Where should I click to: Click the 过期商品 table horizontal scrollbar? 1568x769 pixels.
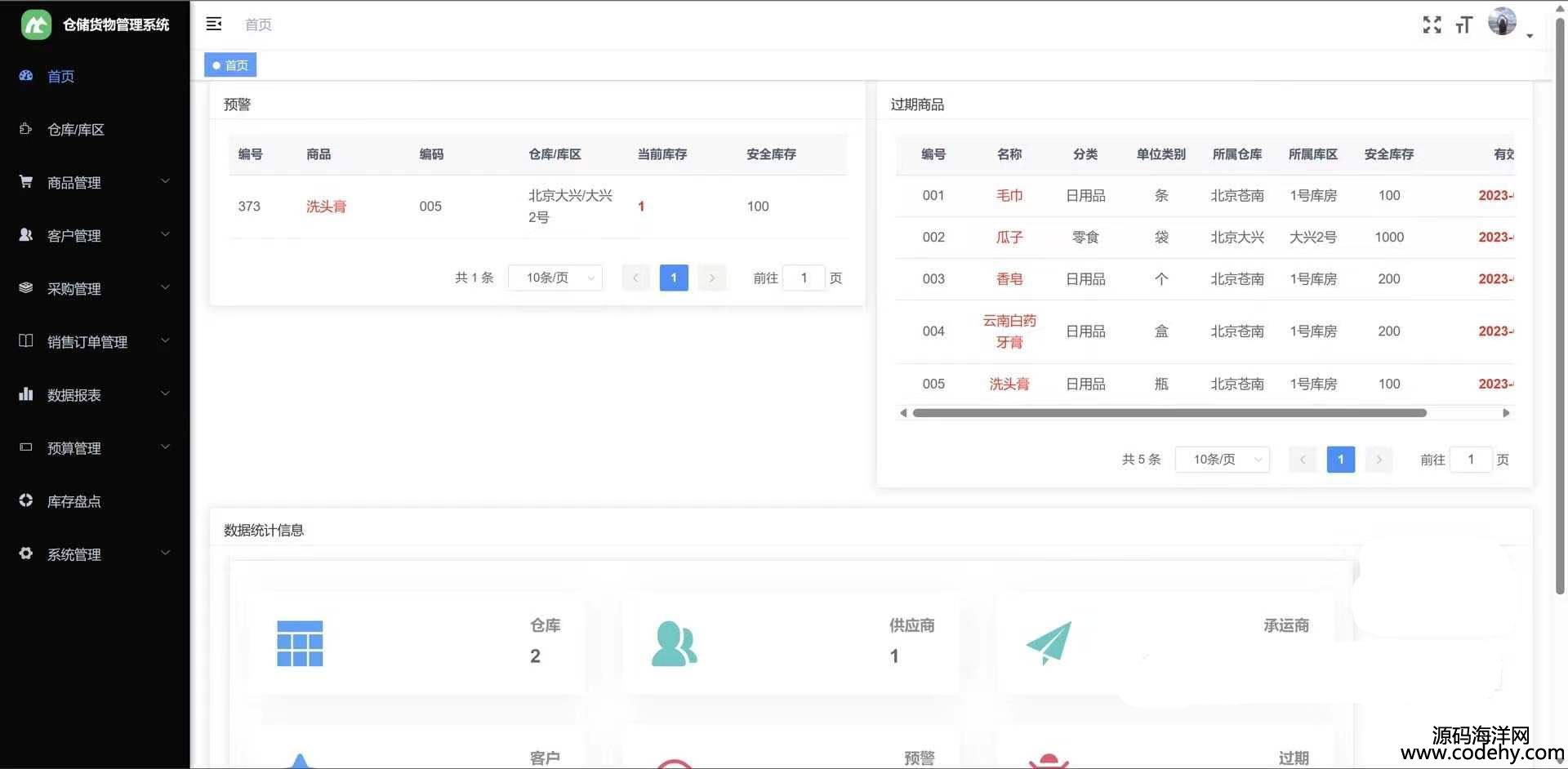[1169, 413]
